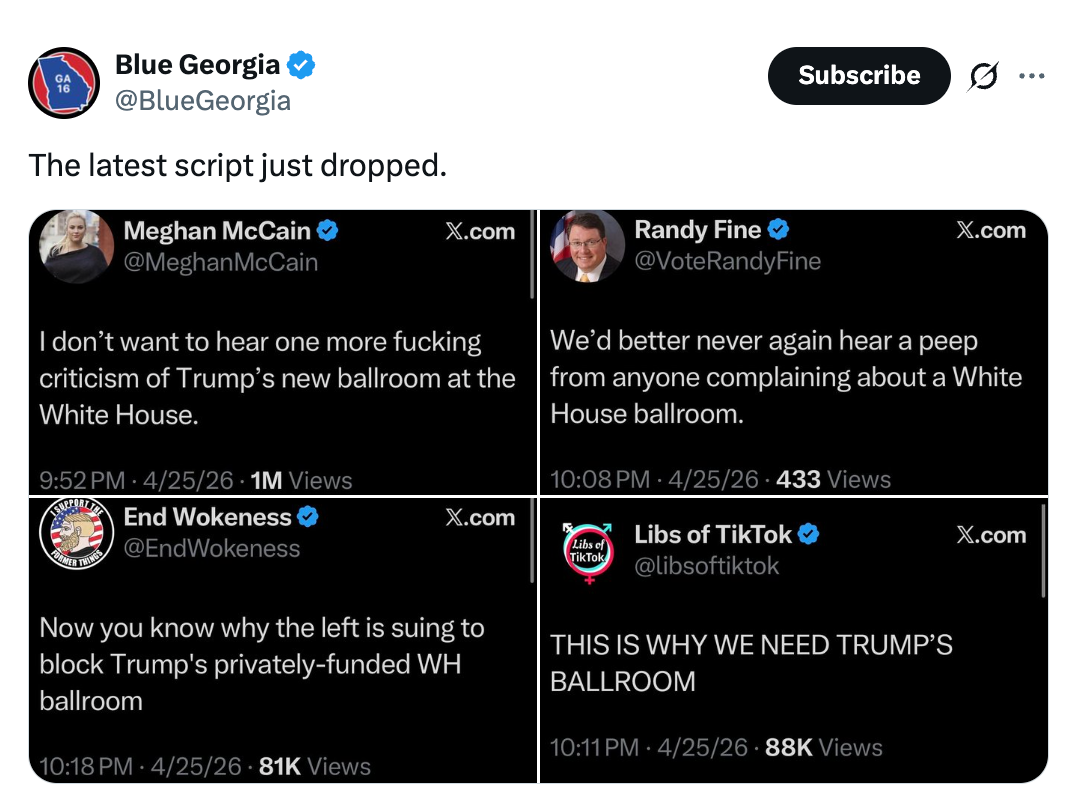
Task: Open the @BlueGeorgia handle link
Action: [x=203, y=101]
